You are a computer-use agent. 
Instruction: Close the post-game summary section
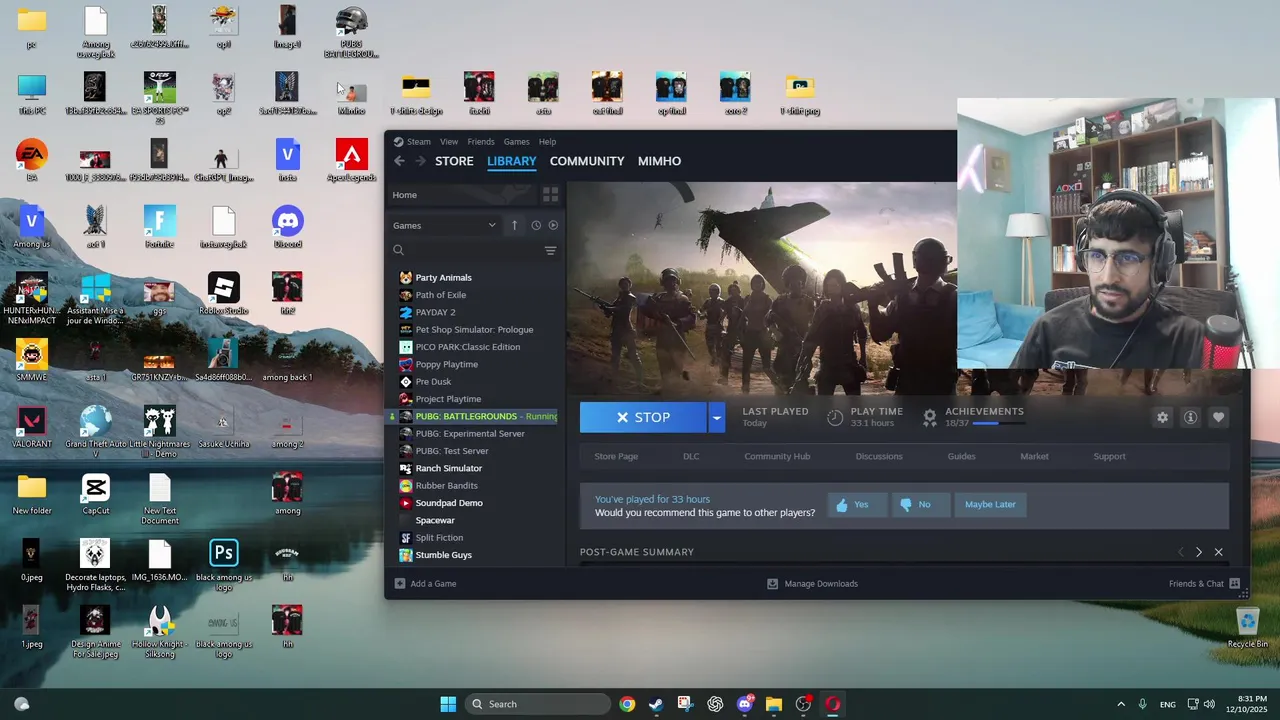coord(1218,552)
